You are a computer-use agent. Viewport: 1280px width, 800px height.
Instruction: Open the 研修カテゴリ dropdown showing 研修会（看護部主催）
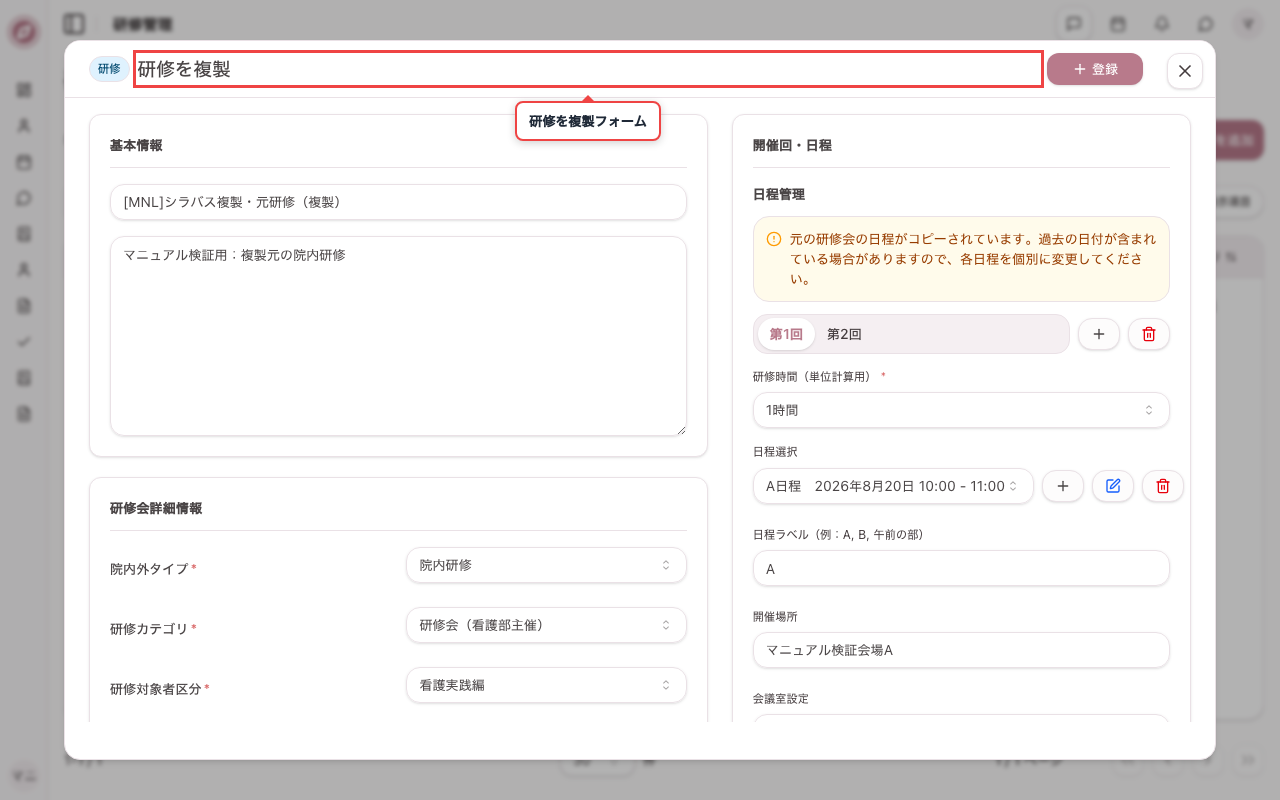coord(546,625)
